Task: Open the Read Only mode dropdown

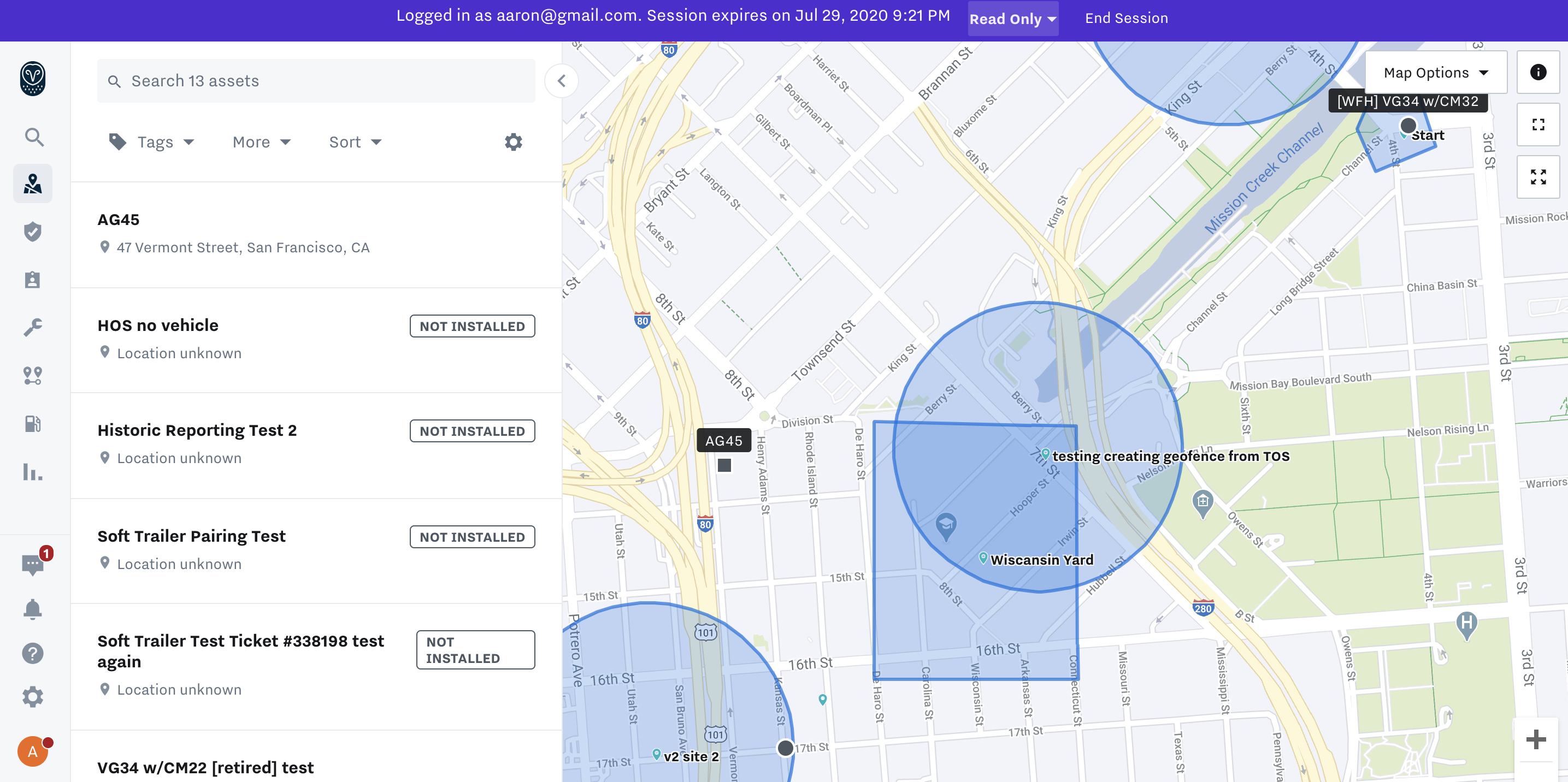Action: pos(1012,19)
